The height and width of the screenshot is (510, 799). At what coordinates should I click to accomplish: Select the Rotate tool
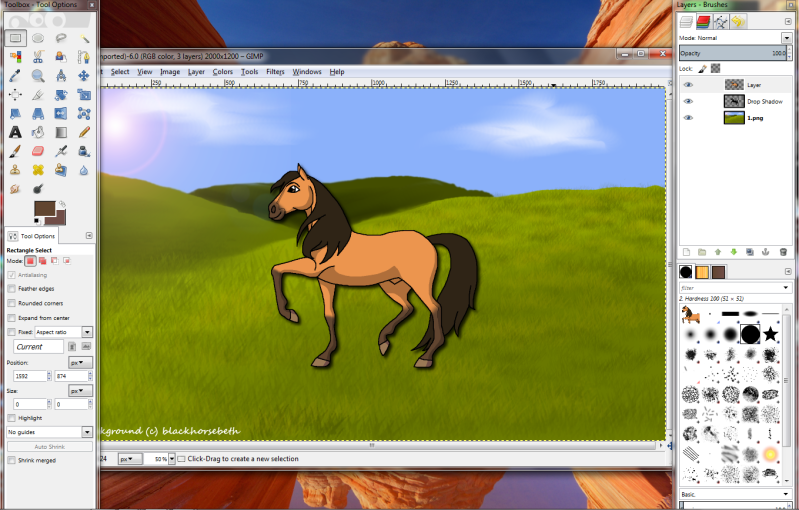click(x=61, y=95)
